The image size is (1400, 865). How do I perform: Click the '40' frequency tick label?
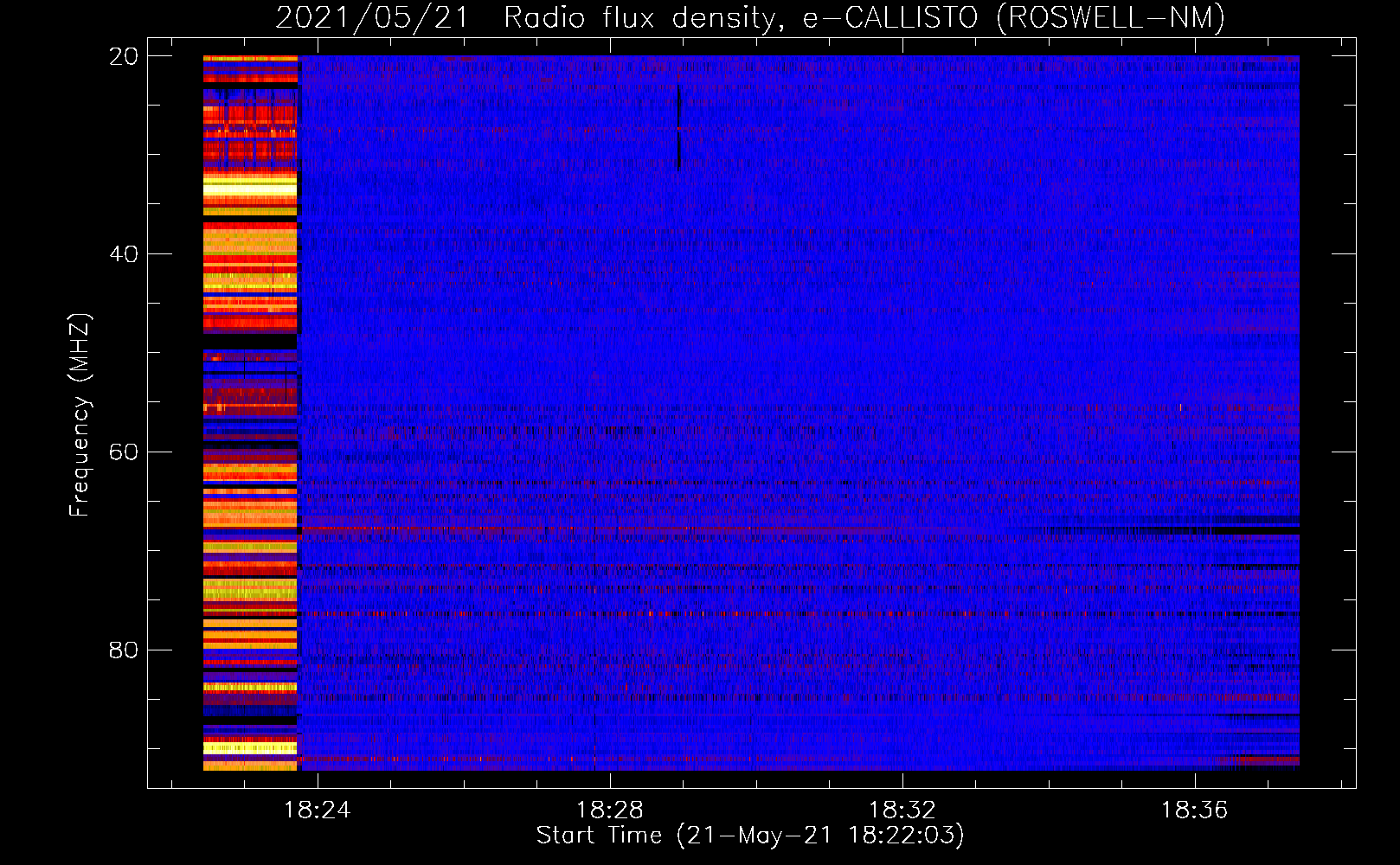[x=123, y=254]
